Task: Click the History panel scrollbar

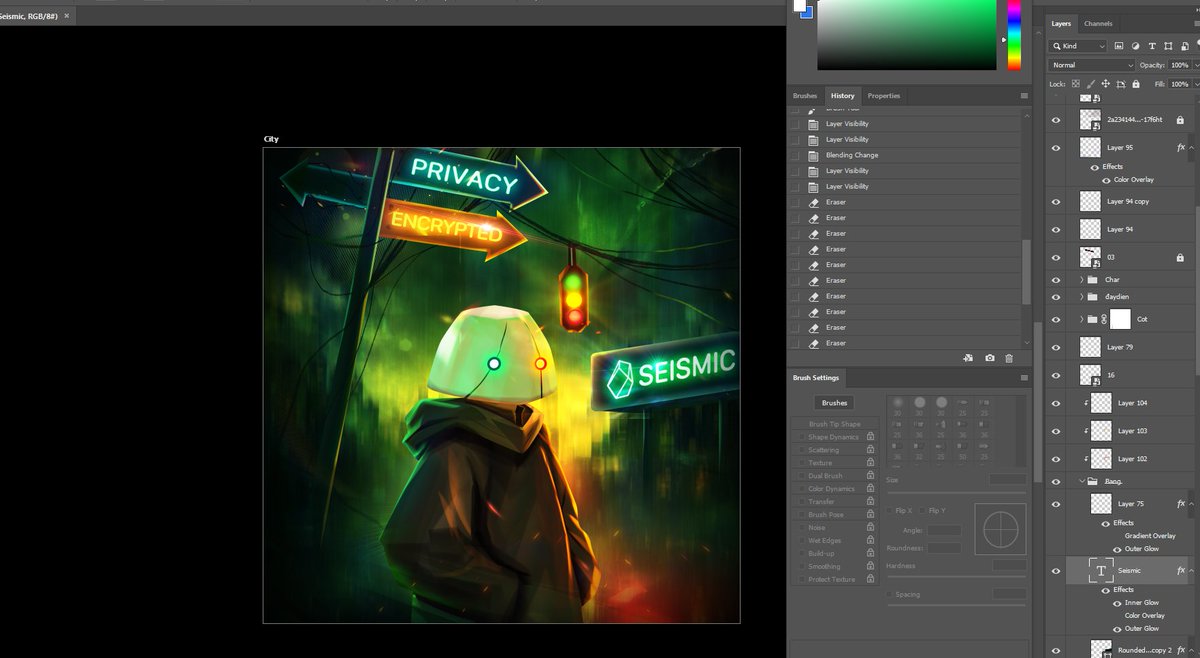Action: (1026, 271)
